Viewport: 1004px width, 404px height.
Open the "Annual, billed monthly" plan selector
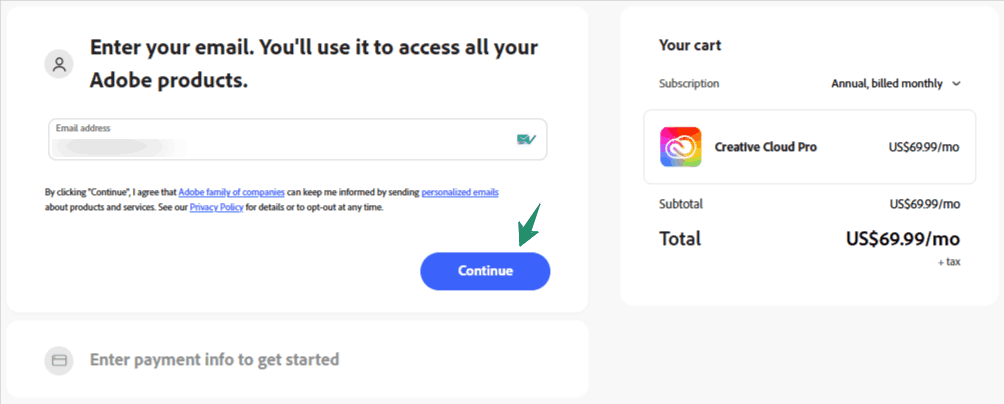point(887,84)
